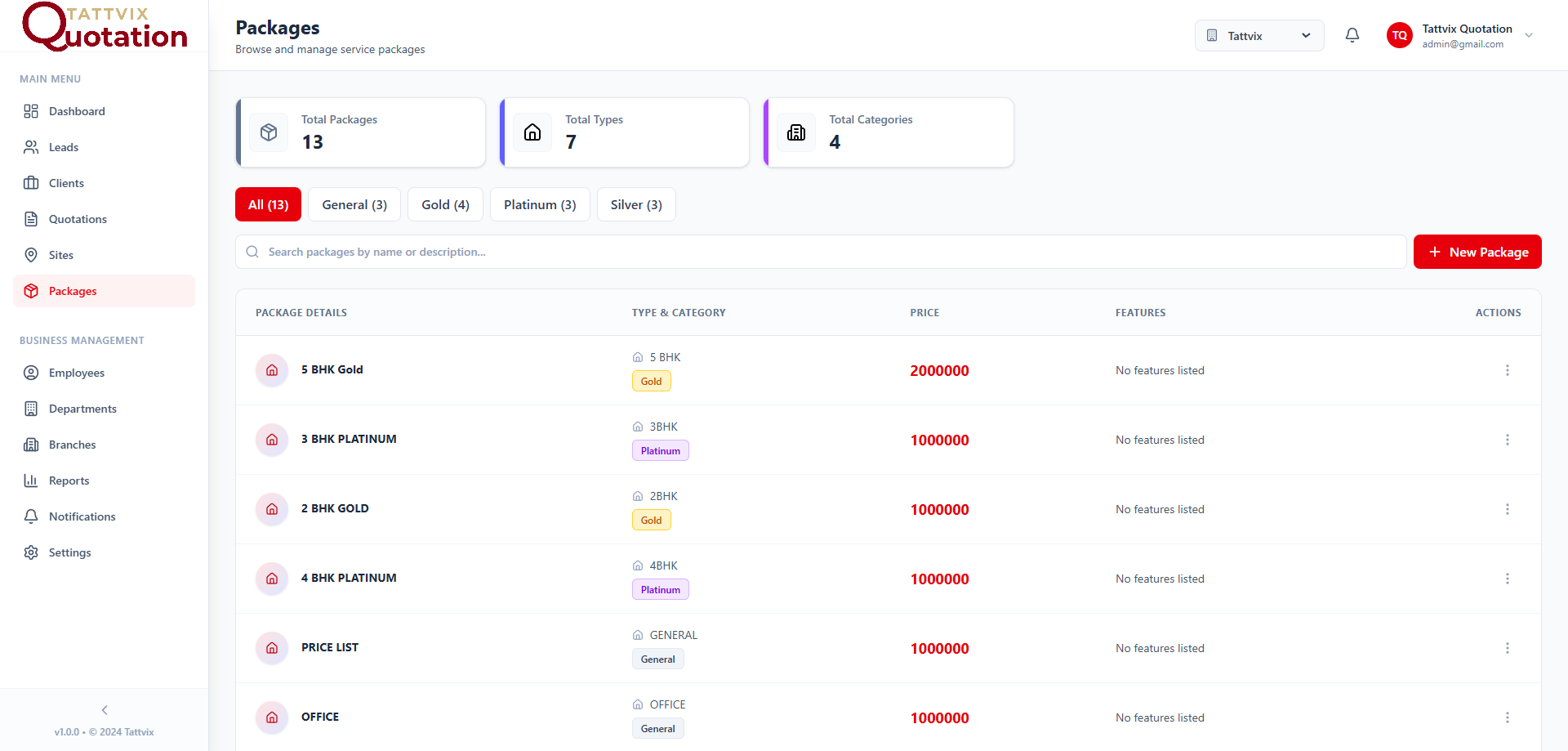Screen dimensions: 1568x751
Task: Click the New Package button
Action: (x=1477, y=252)
